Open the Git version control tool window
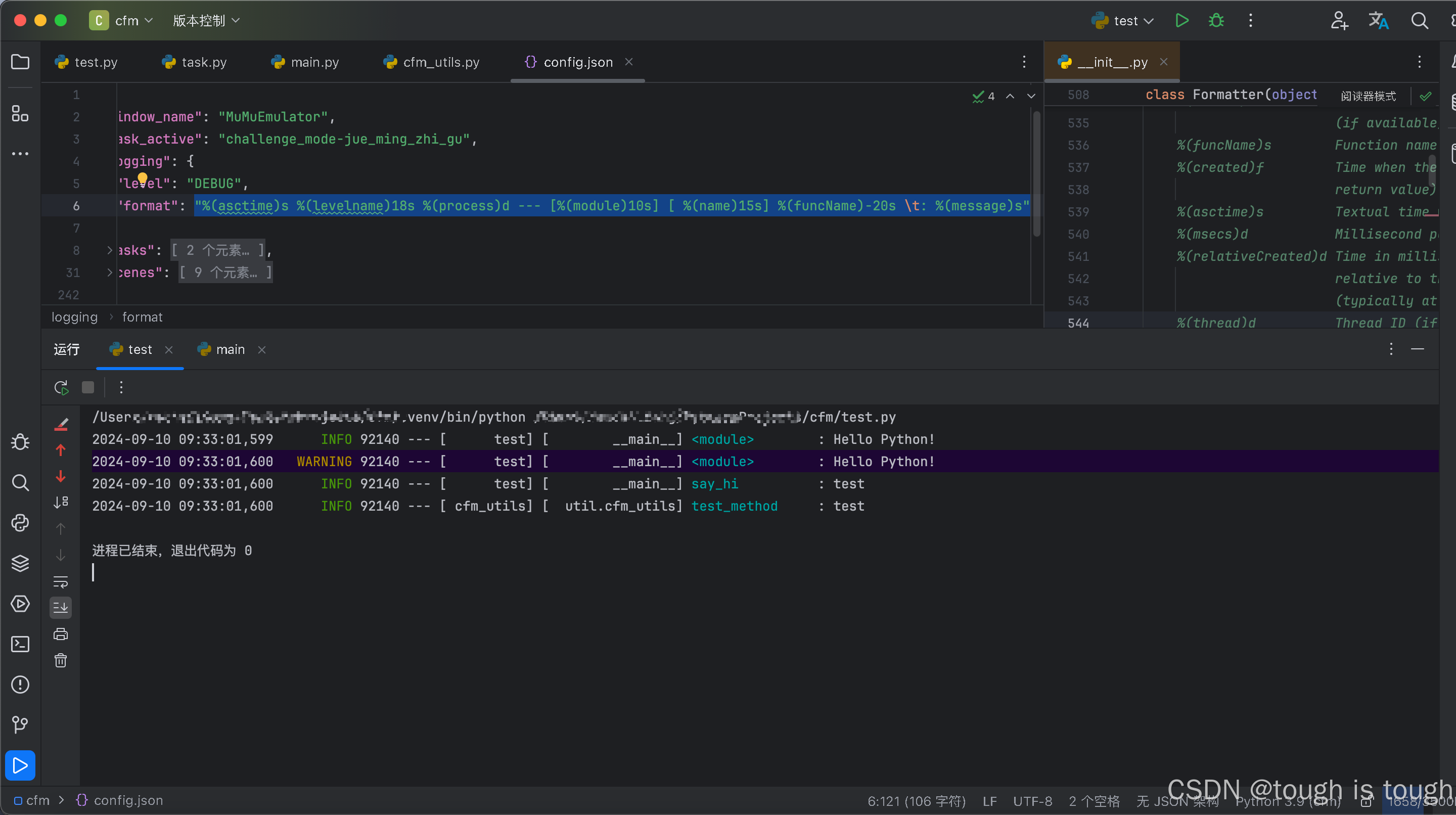The height and width of the screenshot is (815, 1456). [x=20, y=725]
